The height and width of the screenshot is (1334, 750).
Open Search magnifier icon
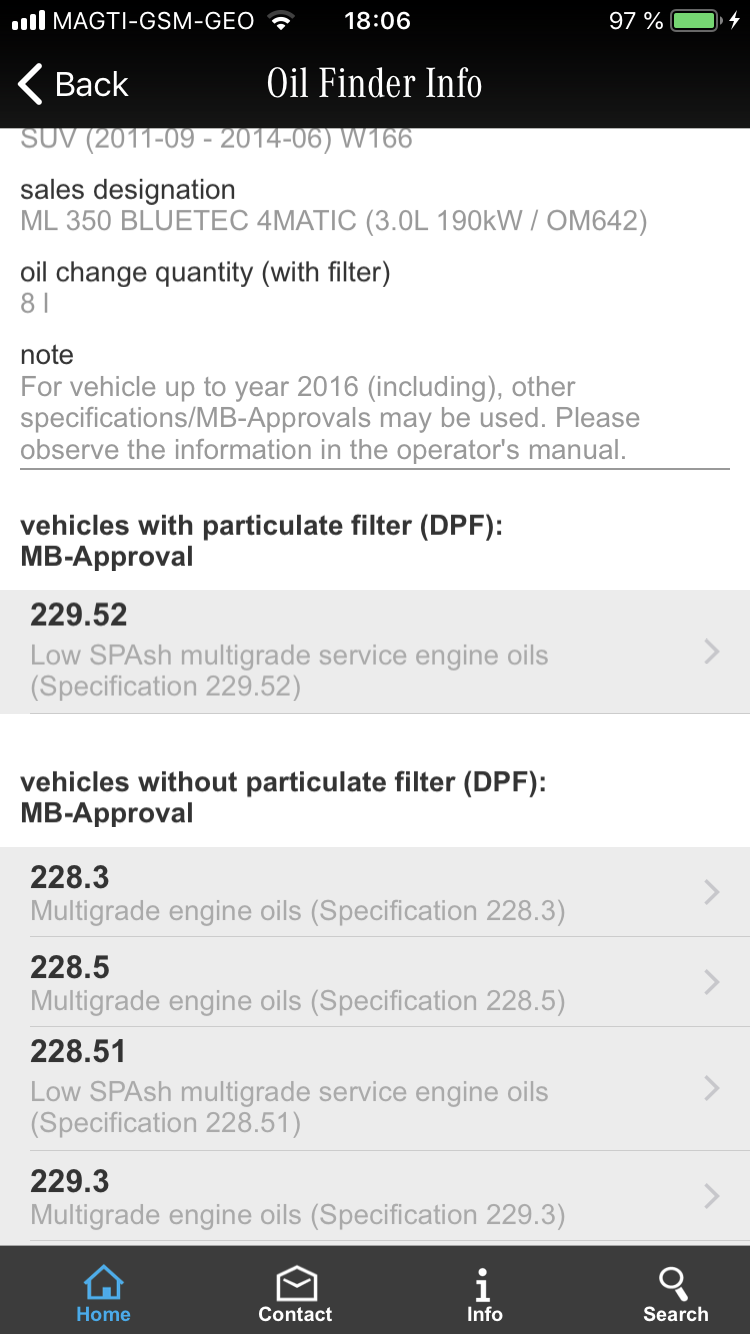tap(674, 1282)
